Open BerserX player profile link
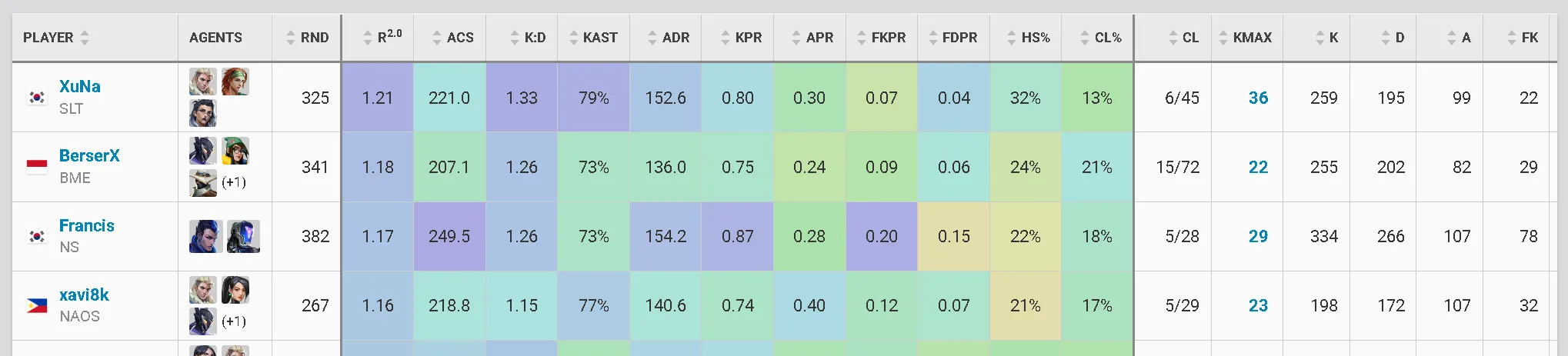 [x=89, y=155]
